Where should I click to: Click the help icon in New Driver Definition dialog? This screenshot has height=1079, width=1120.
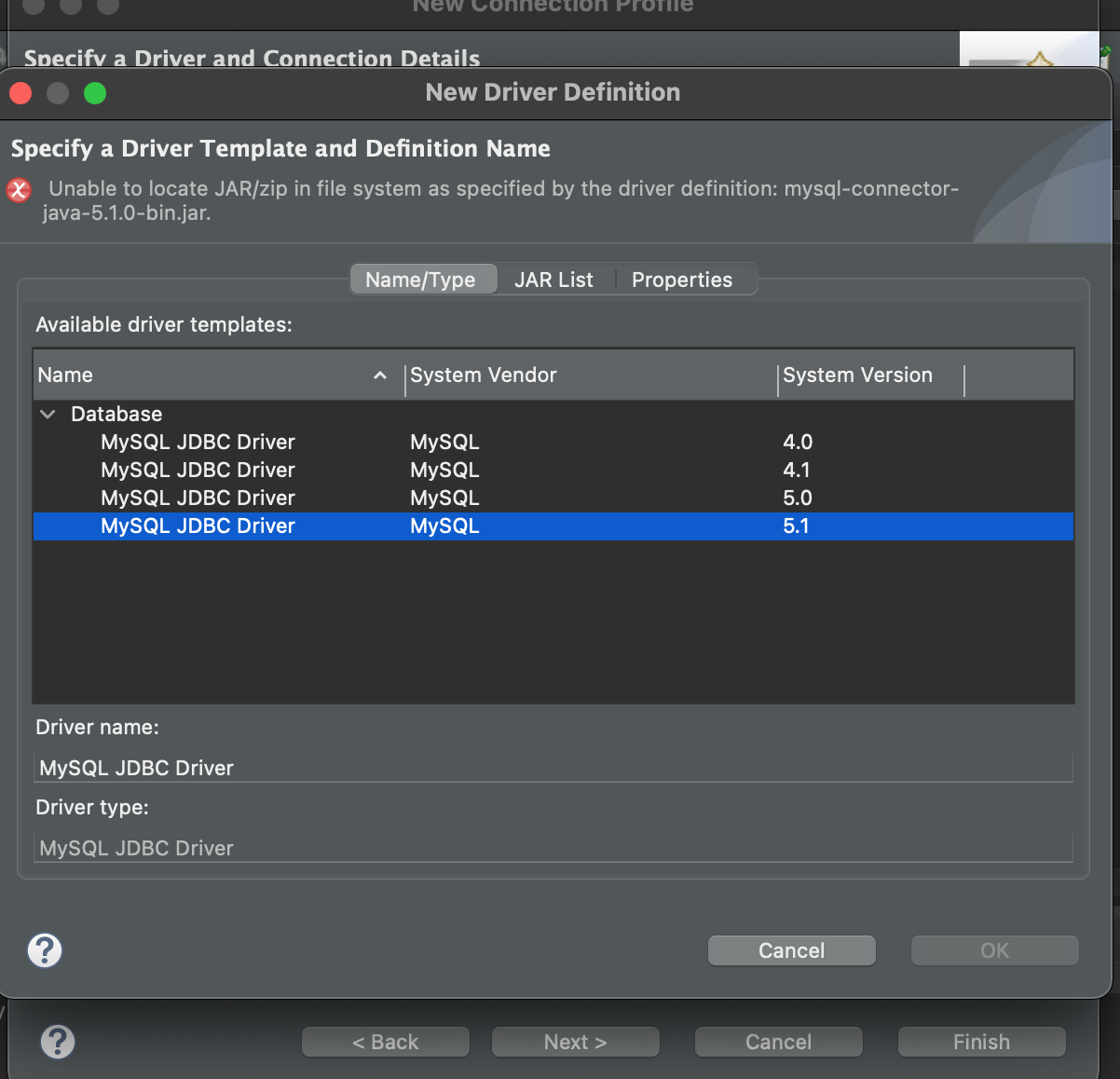pos(45,950)
